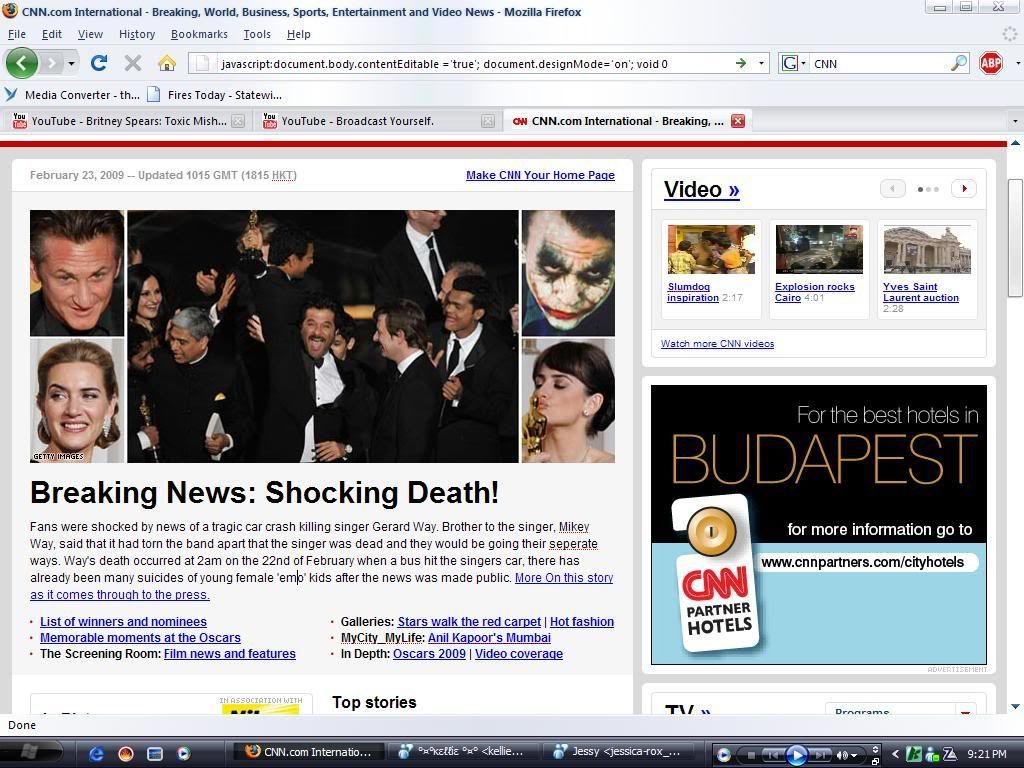Show next videos with right arrow
Viewport: 1024px width, 768px height.
point(964,189)
